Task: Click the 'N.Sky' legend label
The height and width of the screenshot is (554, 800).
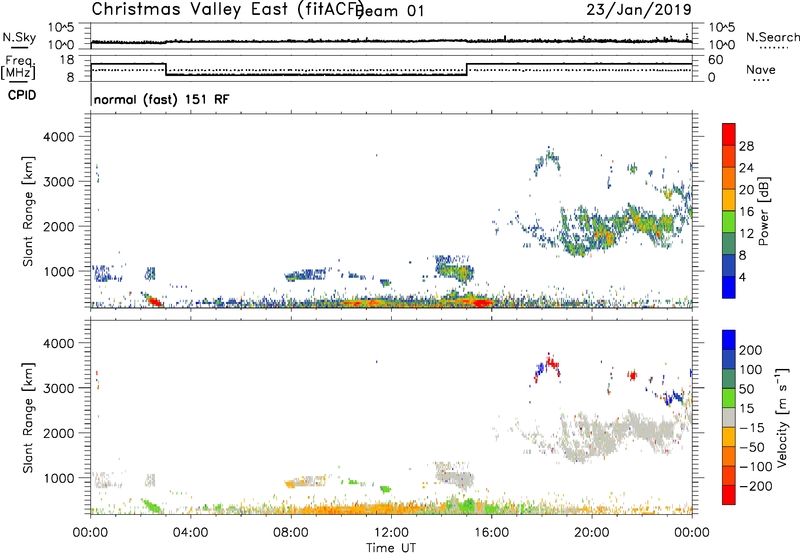Action: [19, 37]
